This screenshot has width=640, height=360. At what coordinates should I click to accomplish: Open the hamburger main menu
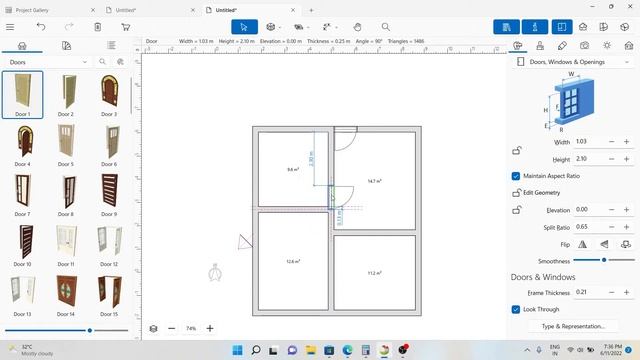[10, 27]
